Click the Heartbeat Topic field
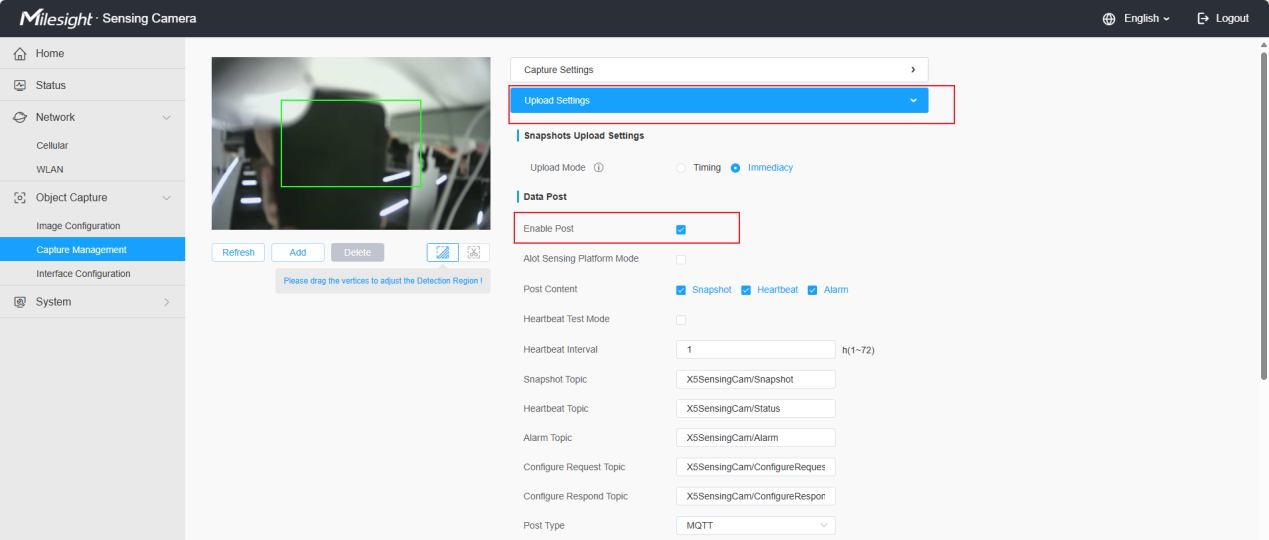This screenshot has width=1269, height=540. (756, 409)
